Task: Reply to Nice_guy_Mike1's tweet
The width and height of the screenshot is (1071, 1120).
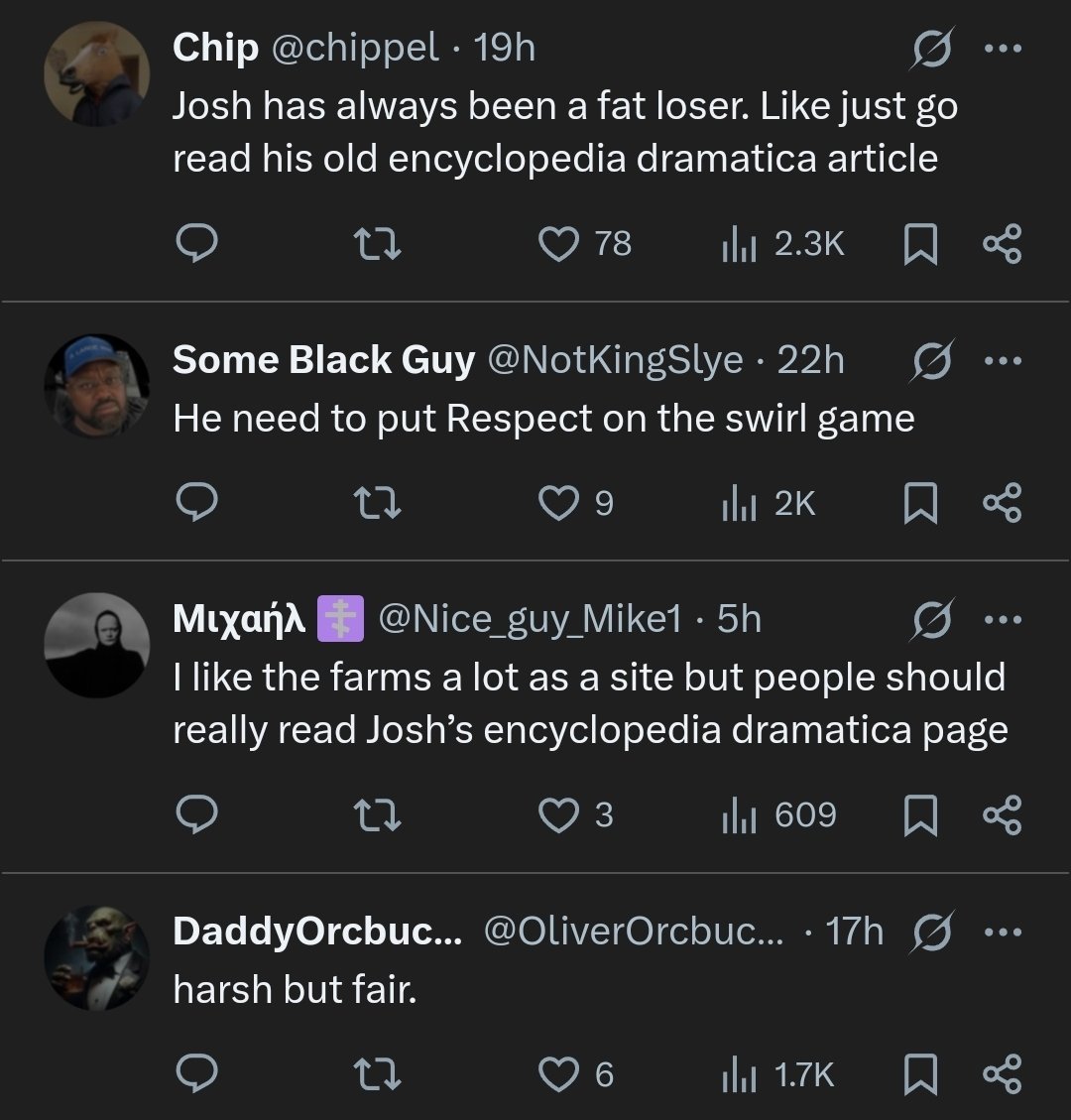Action: 196,814
